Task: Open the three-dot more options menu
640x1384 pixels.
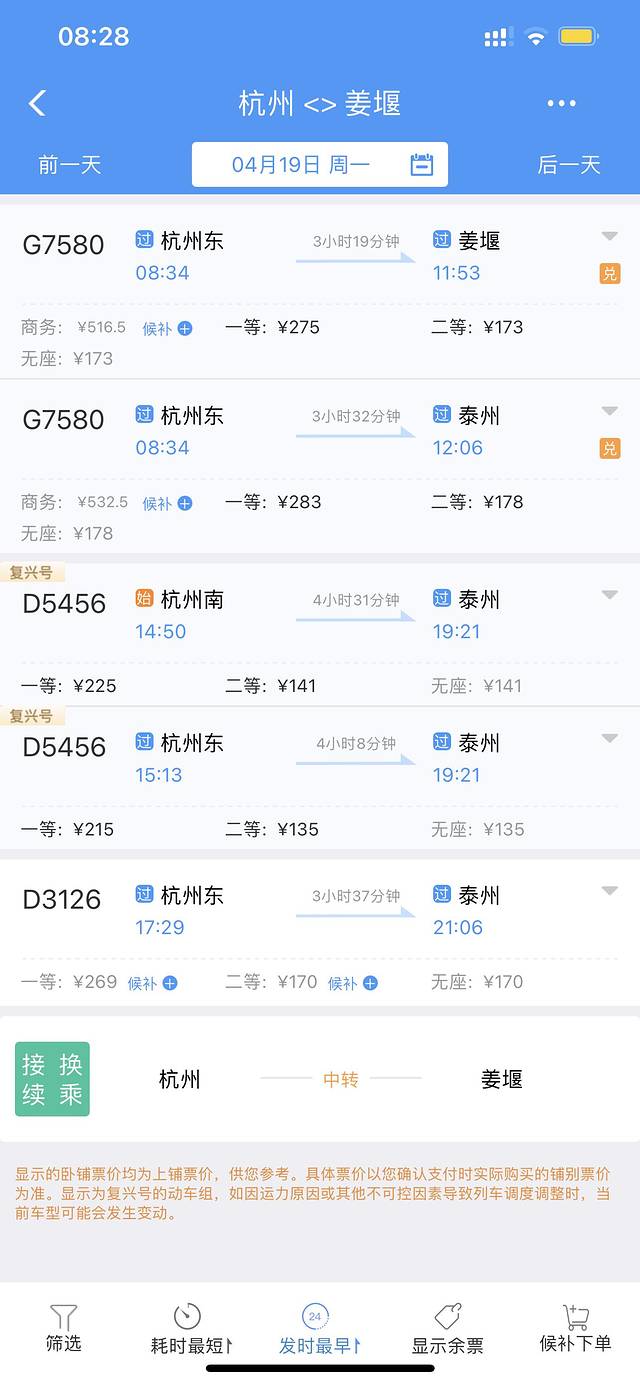Action: click(561, 103)
